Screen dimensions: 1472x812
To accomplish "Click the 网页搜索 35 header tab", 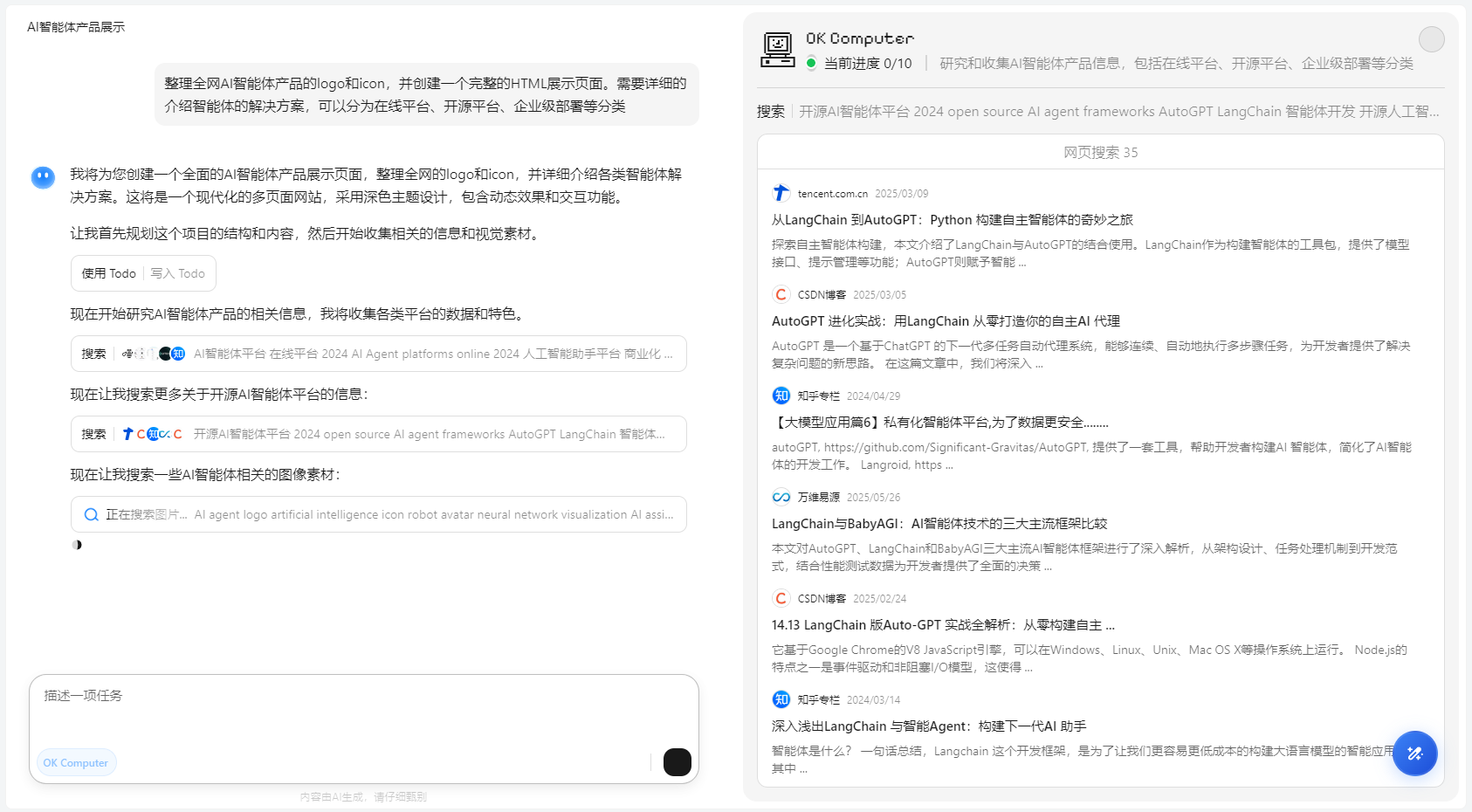I will pos(1100,152).
